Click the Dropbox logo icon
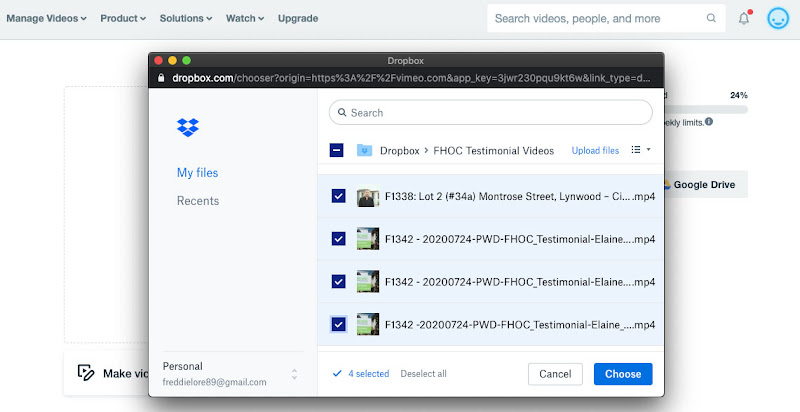 [188, 127]
